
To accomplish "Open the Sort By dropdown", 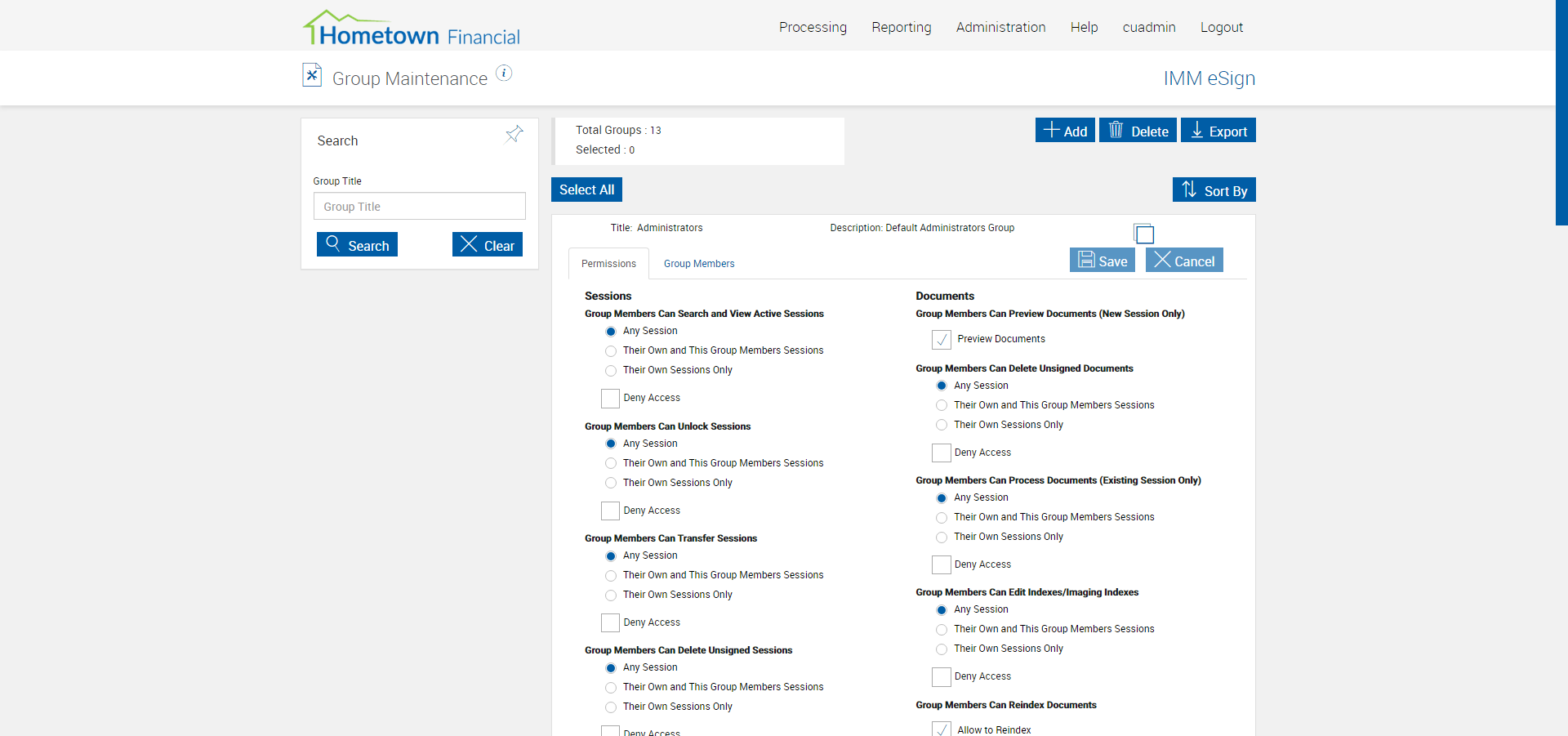I will point(1214,190).
